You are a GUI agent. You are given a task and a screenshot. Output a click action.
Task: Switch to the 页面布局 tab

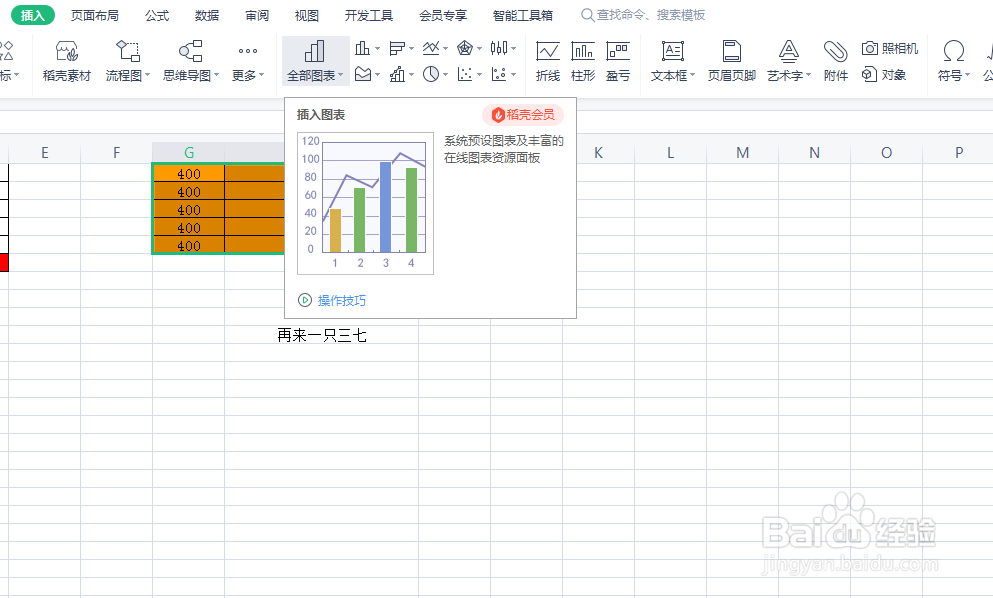point(94,15)
